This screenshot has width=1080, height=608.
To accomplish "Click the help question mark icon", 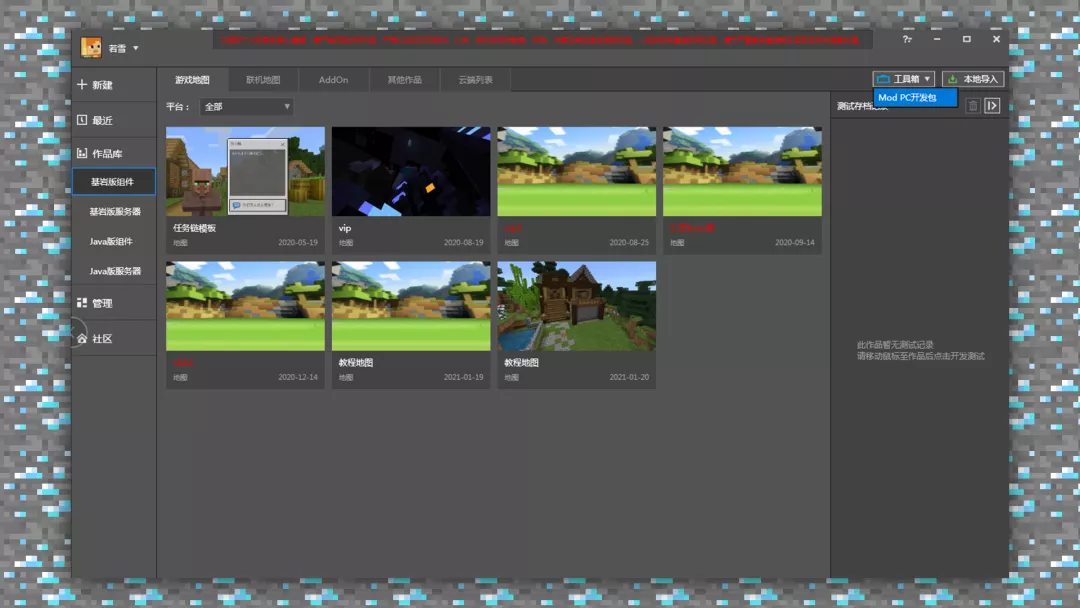I will (907, 39).
